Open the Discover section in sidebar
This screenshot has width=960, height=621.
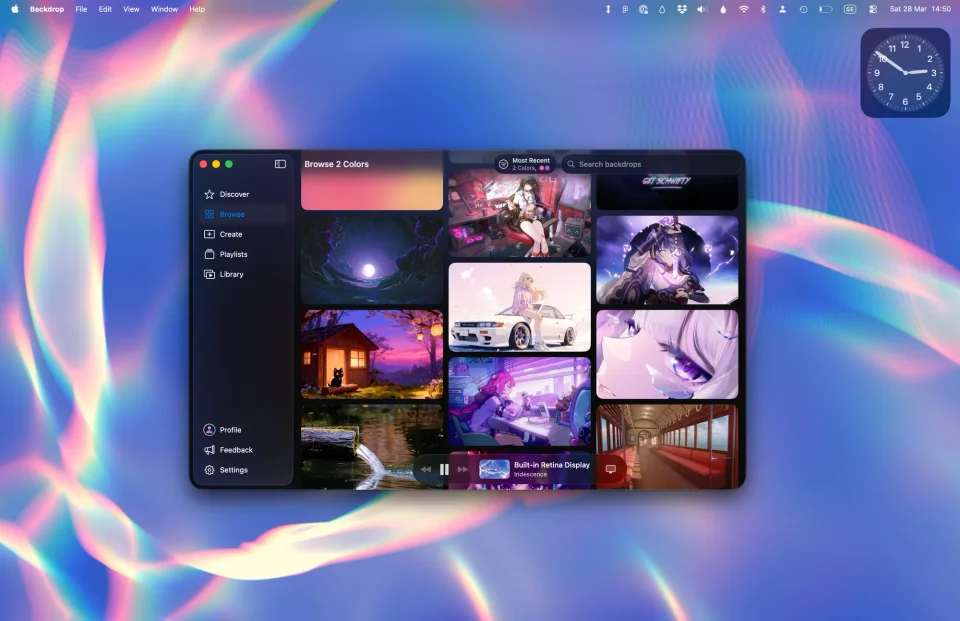click(x=227, y=194)
